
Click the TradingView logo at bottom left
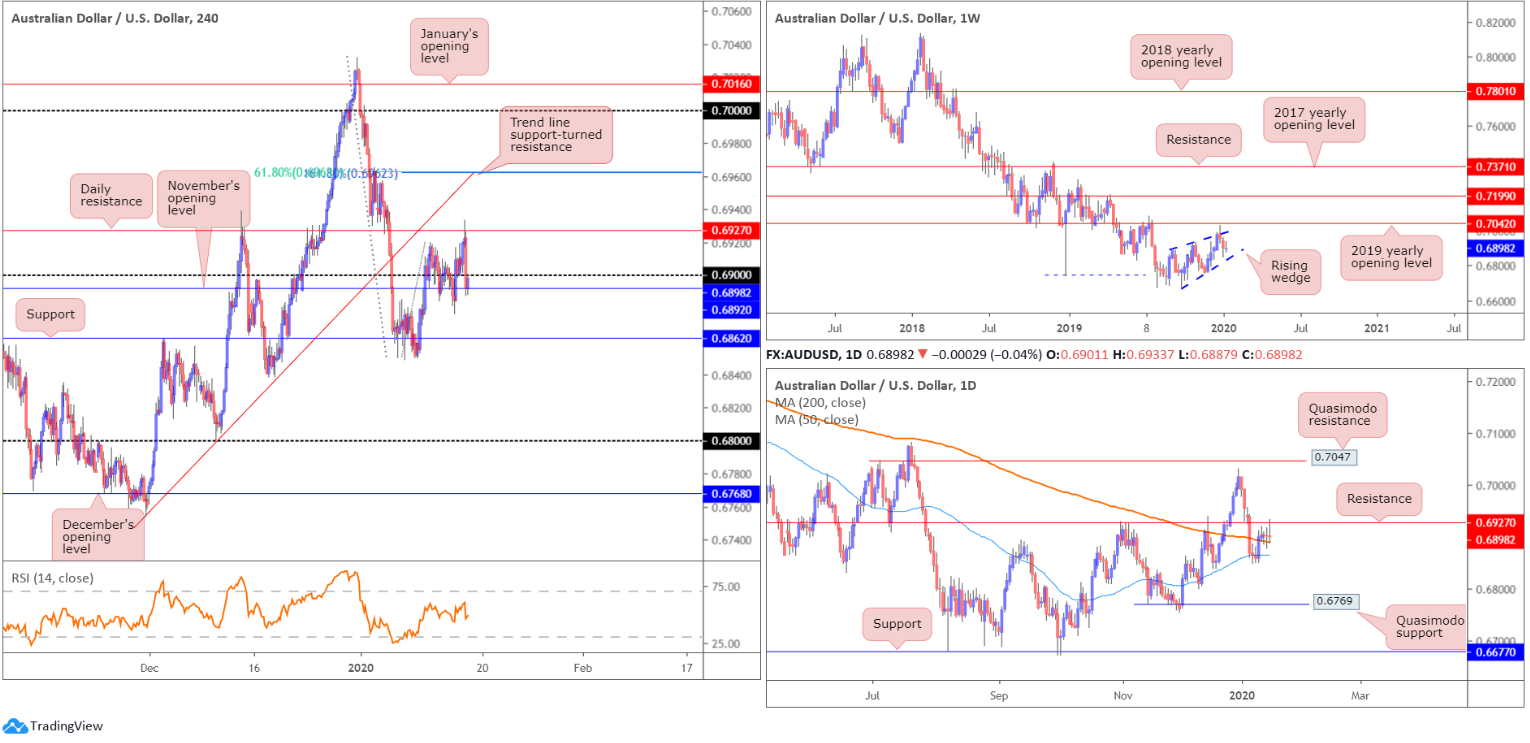[x=53, y=726]
